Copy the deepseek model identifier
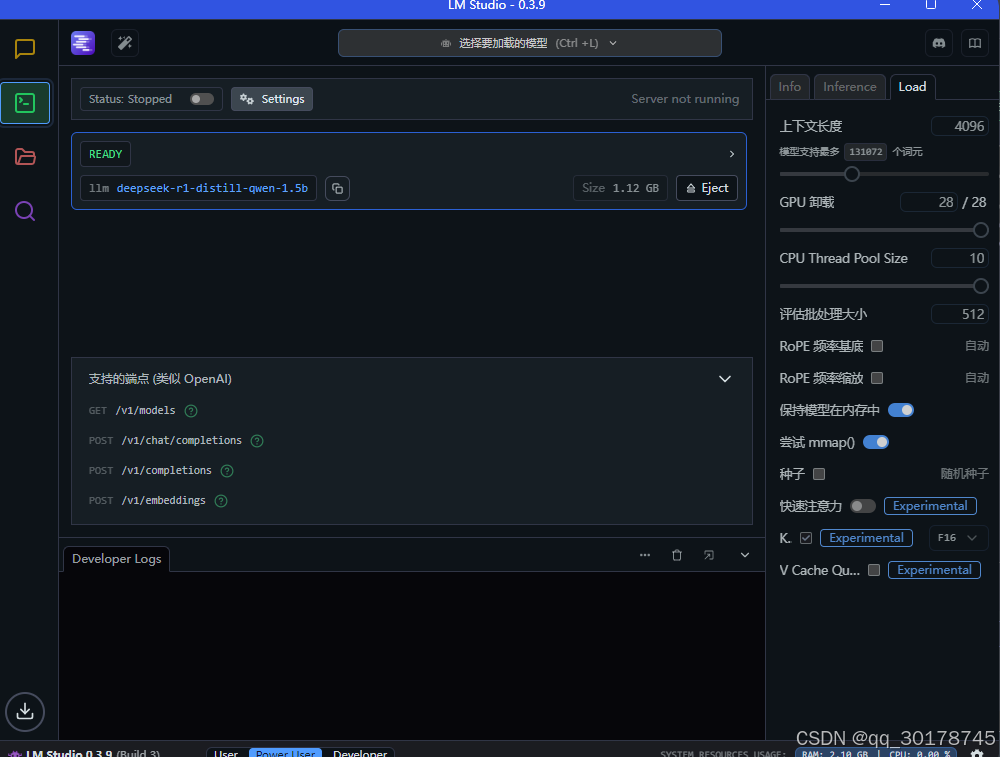Screen dimensions: 1000x757 [337, 188]
